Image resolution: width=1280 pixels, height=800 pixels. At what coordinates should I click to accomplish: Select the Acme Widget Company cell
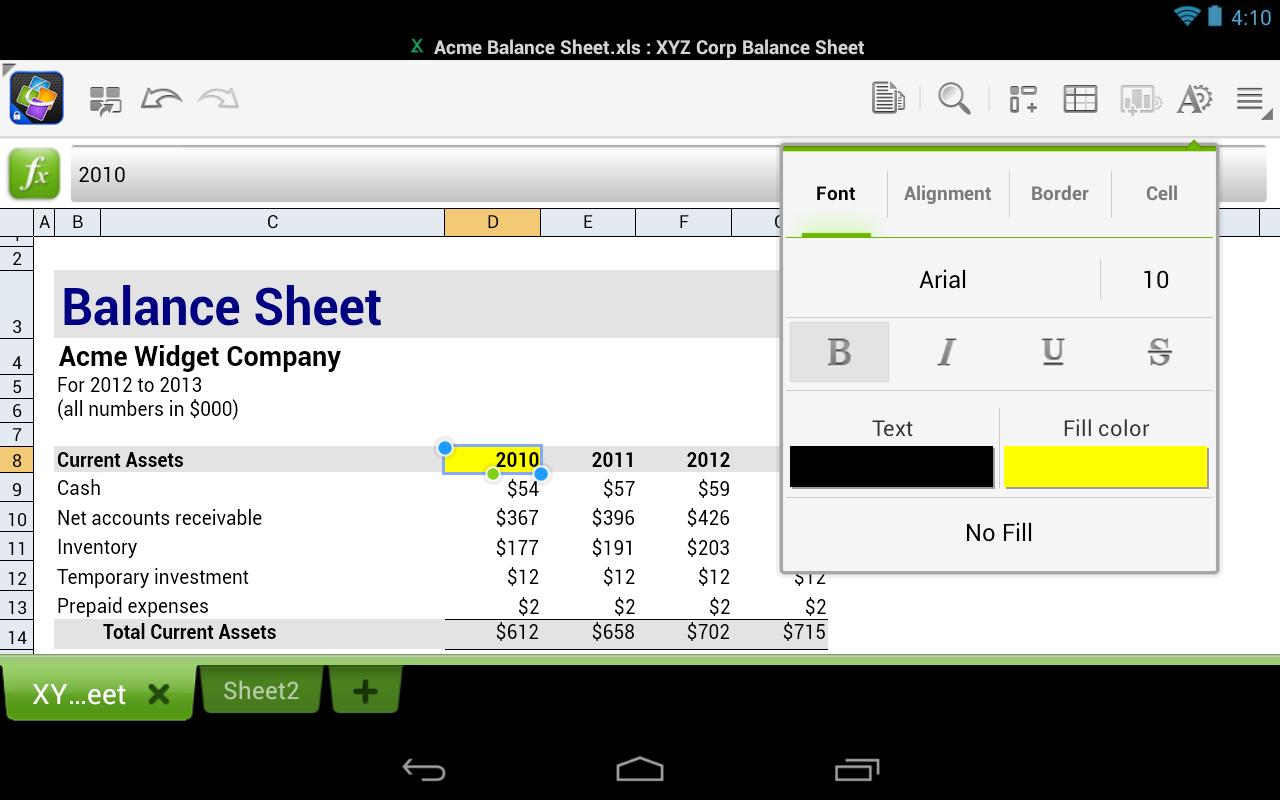200,357
